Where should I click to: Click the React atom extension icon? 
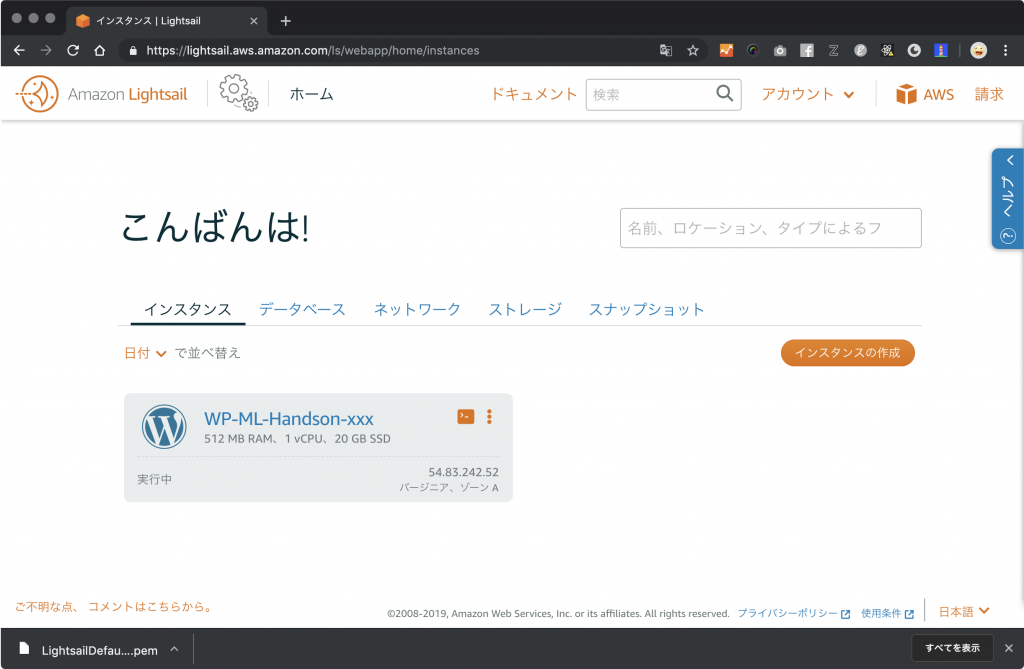(x=887, y=50)
